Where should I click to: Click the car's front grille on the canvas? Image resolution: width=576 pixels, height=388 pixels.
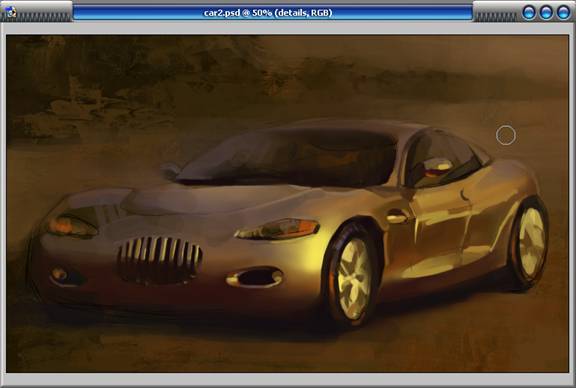(159, 260)
